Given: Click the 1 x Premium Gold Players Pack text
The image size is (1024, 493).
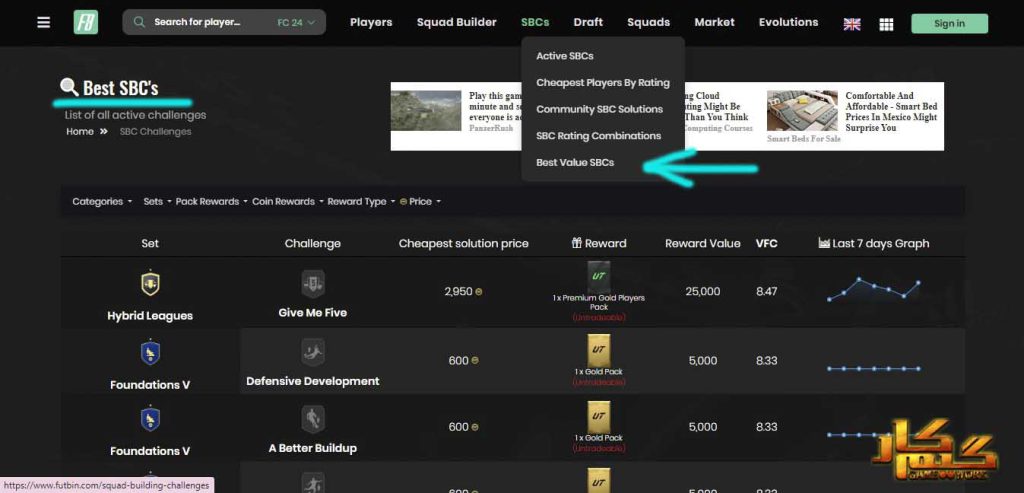Looking at the screenshot, I should coord(599,302).
